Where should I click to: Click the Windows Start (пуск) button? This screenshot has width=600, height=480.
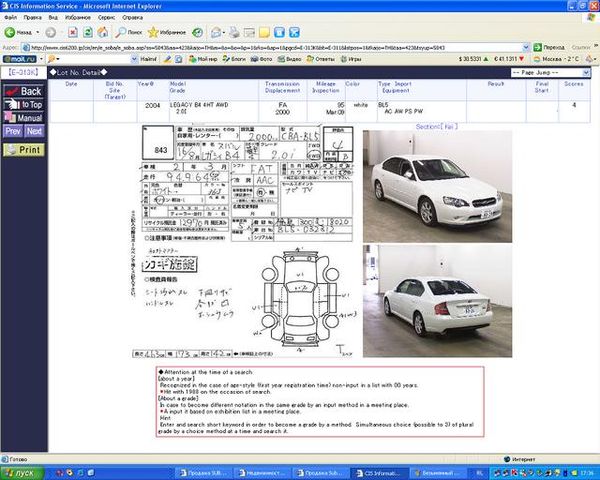22,473
